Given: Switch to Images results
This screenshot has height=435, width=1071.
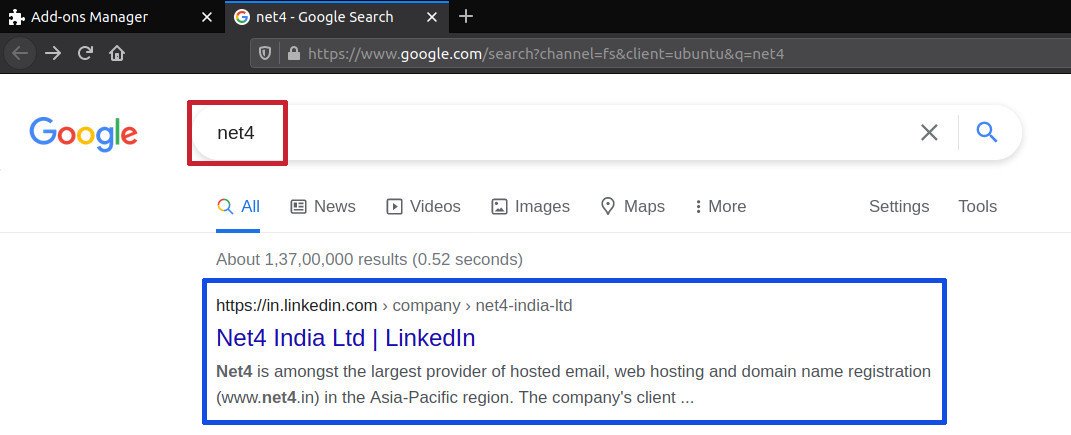Looking at the screenshot, I should (530, 206).
